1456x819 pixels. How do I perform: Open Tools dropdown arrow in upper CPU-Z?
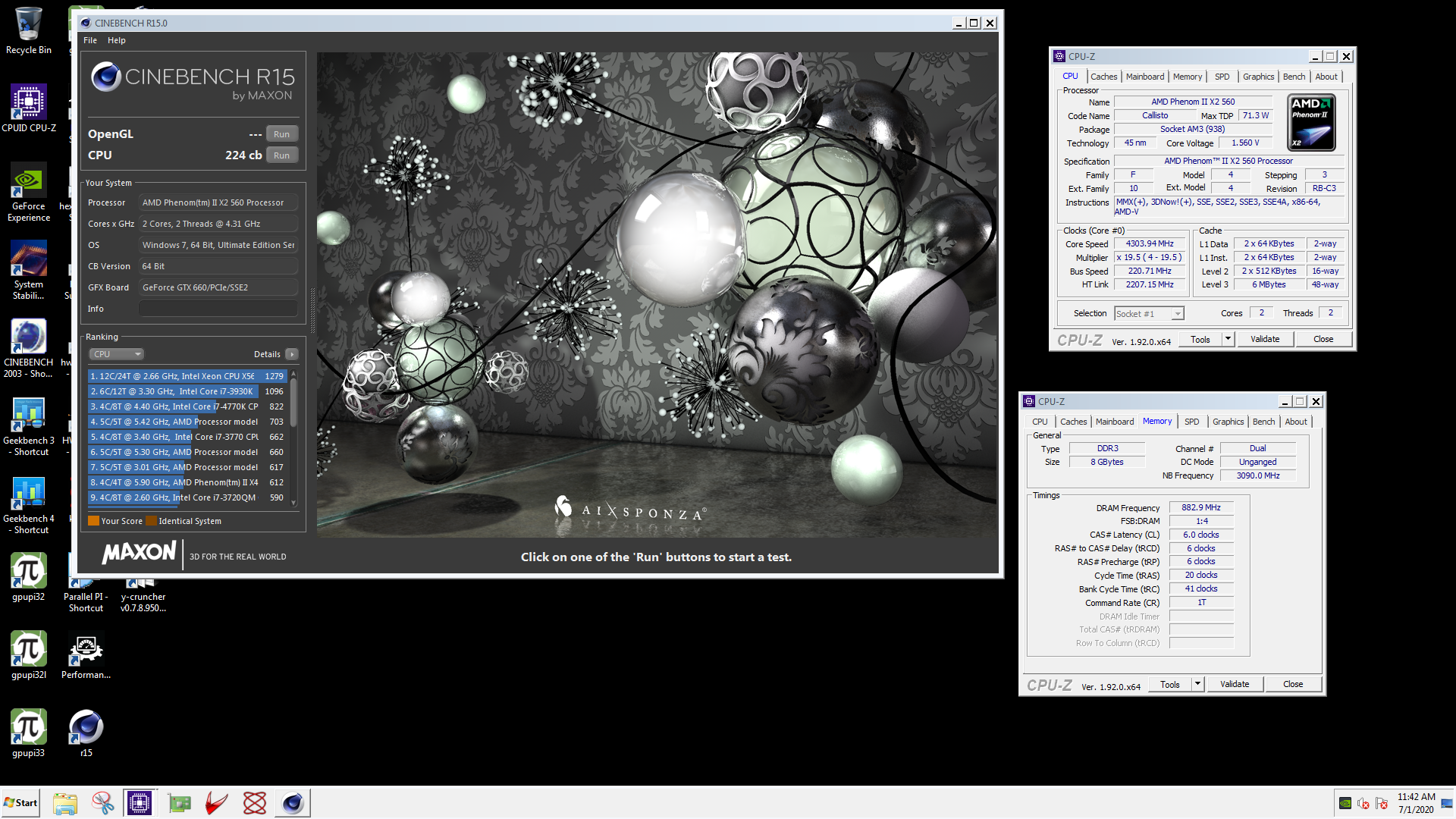pos(1228,339)
